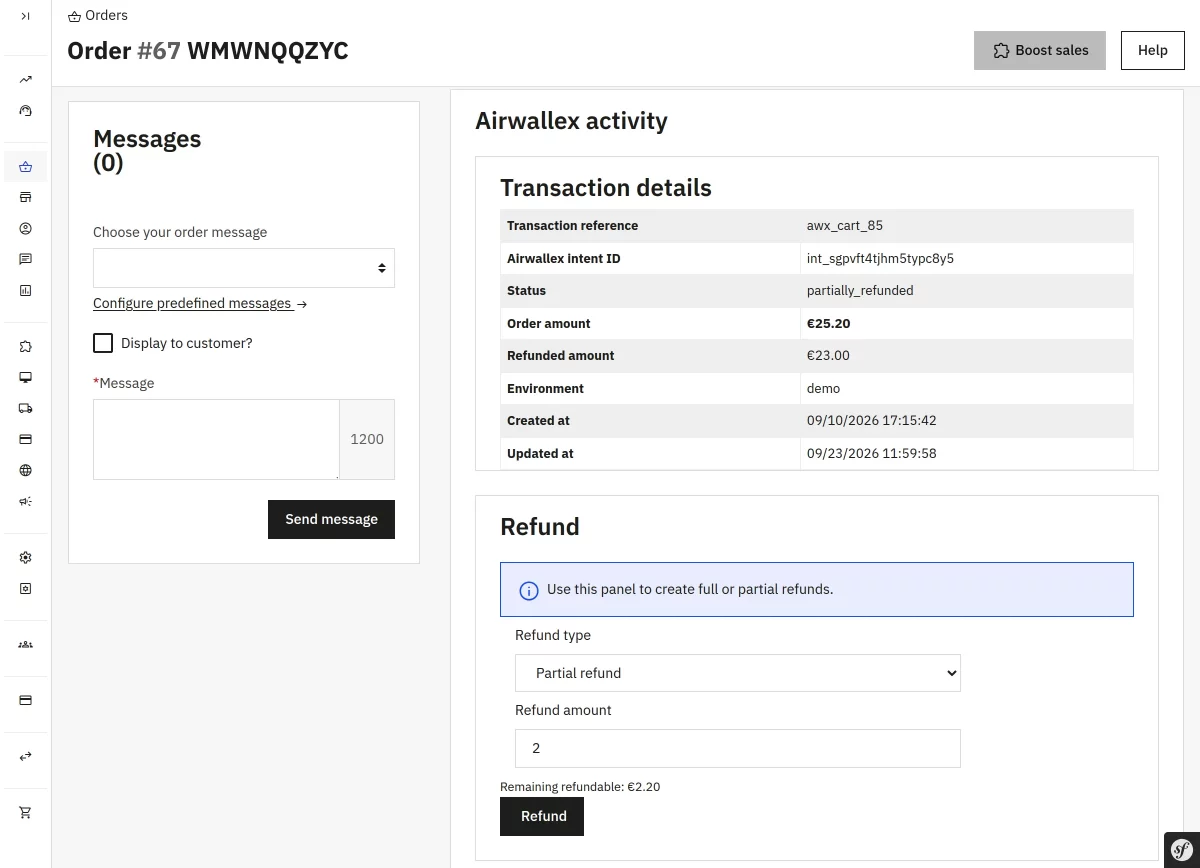Click the Transaction details heading

pyautogui.click(x=606, y=188)
